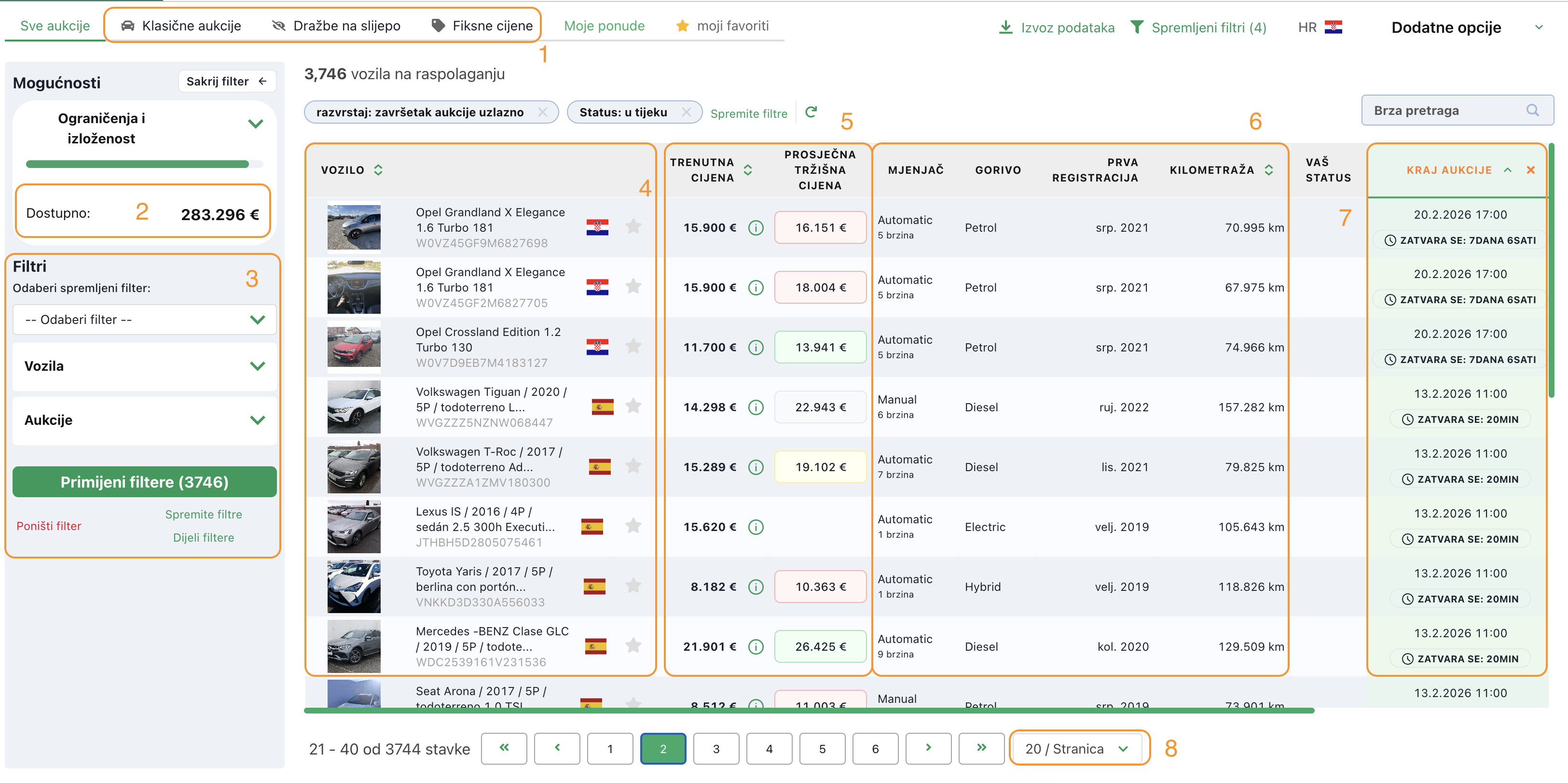Go to the previous page with the arrow
This screenshot has width=1568, height=783.
pyautogui.click(x=556, y=748)
